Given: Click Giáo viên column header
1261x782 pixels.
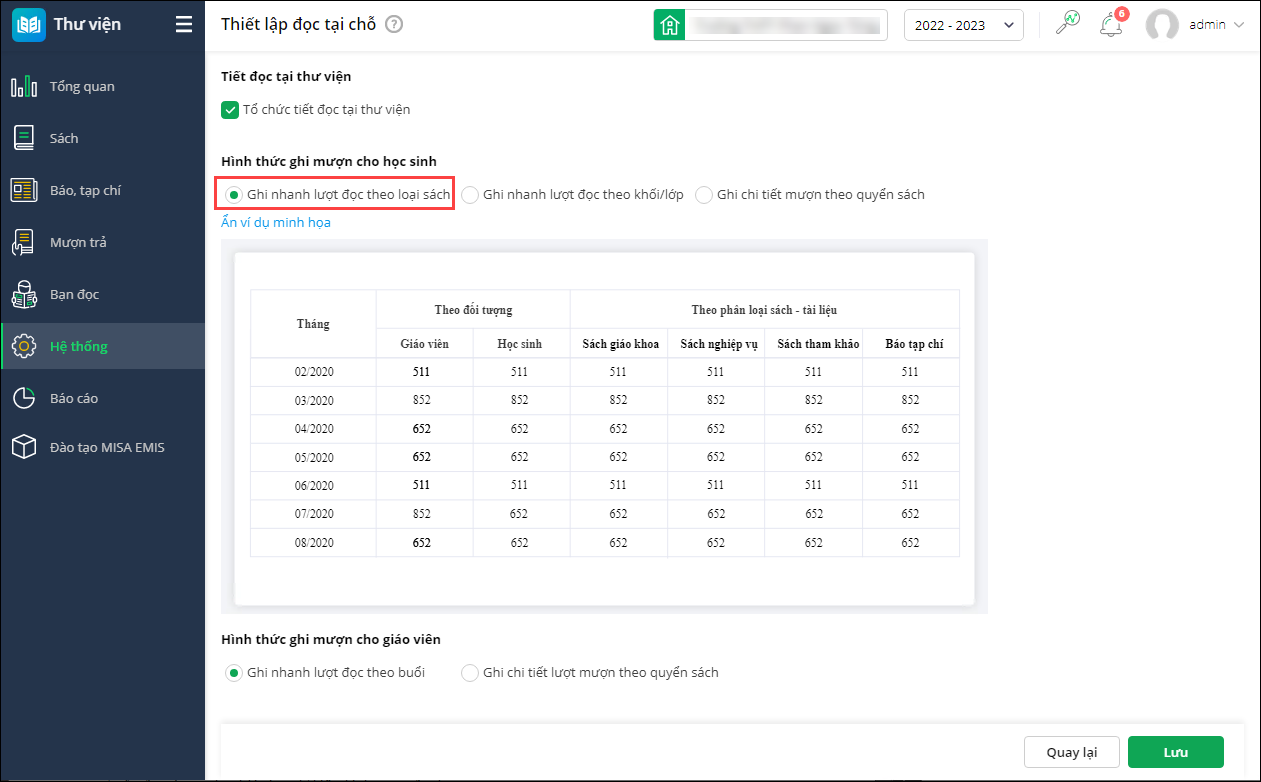Looking at the screenshot, I should point(425,344).
